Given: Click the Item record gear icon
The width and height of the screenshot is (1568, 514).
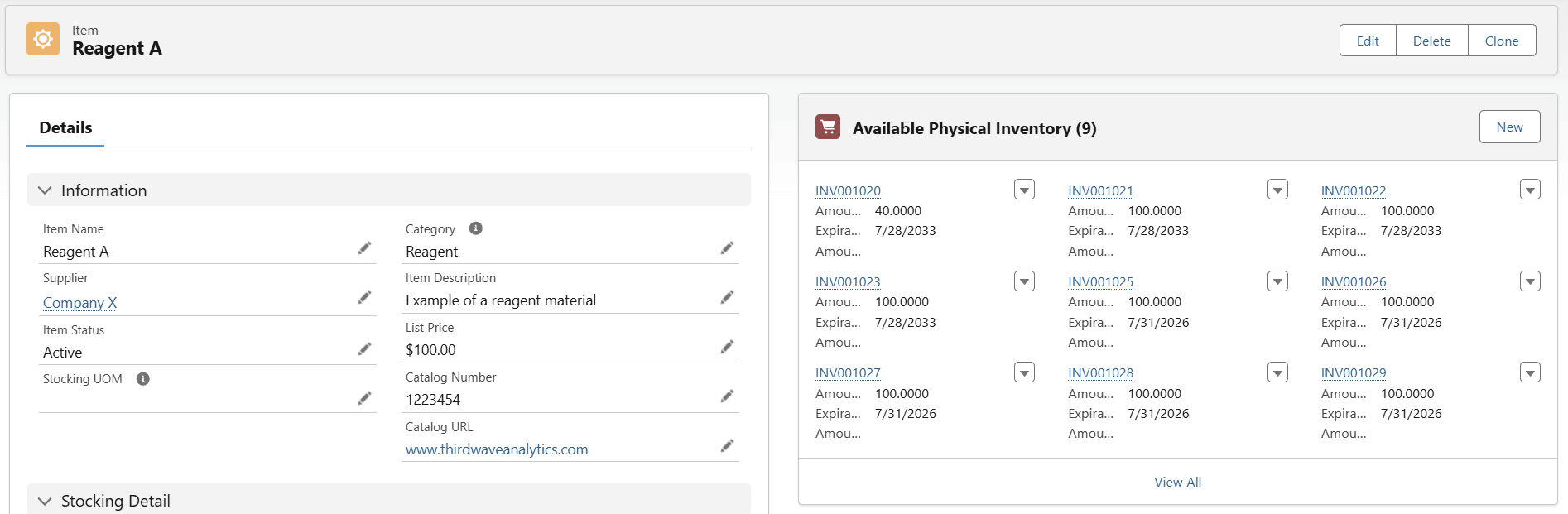Looking at the screenshot, I should 43,39.
